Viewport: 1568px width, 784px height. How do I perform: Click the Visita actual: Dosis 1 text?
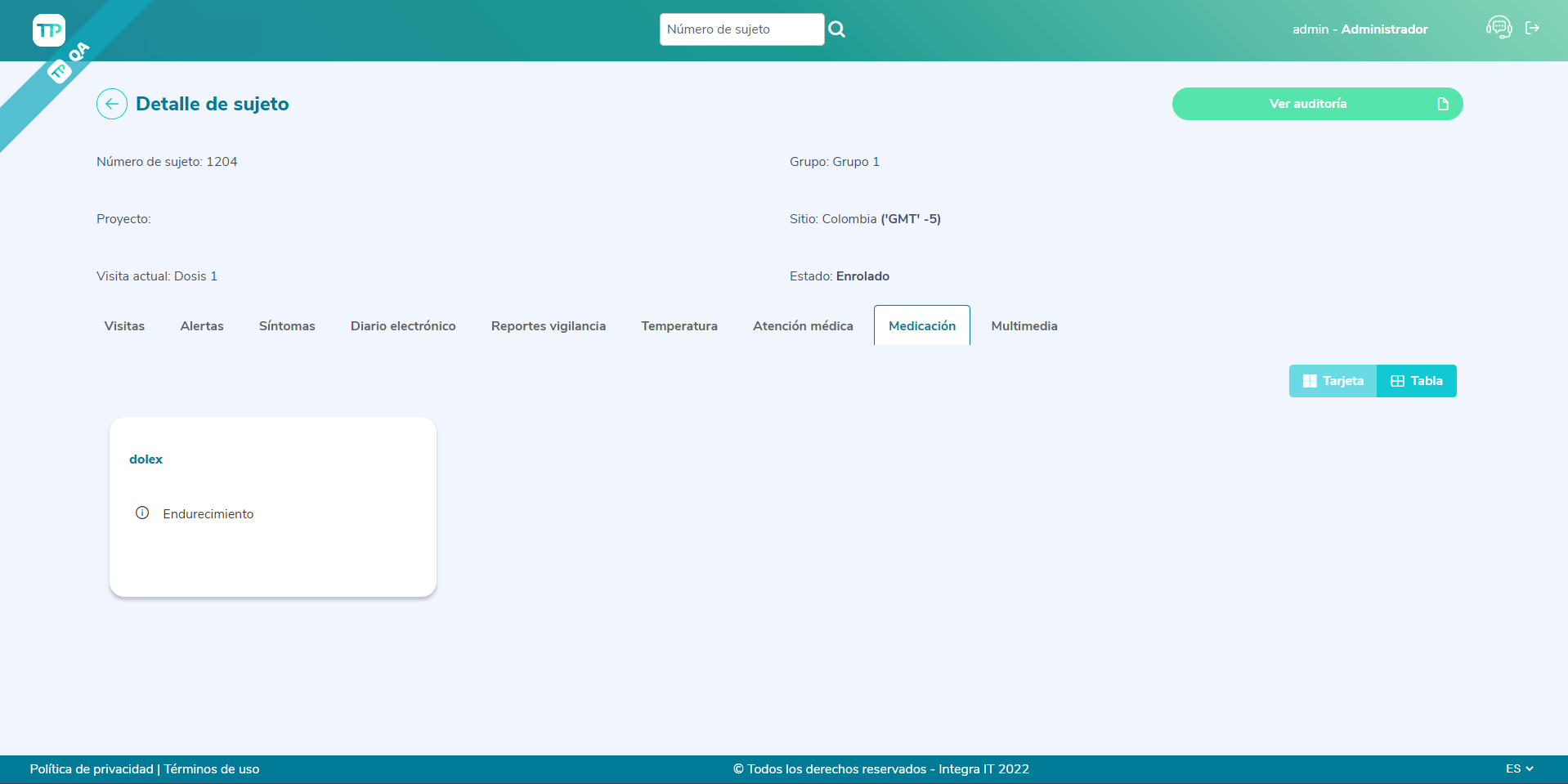click(x=157, y=276)
